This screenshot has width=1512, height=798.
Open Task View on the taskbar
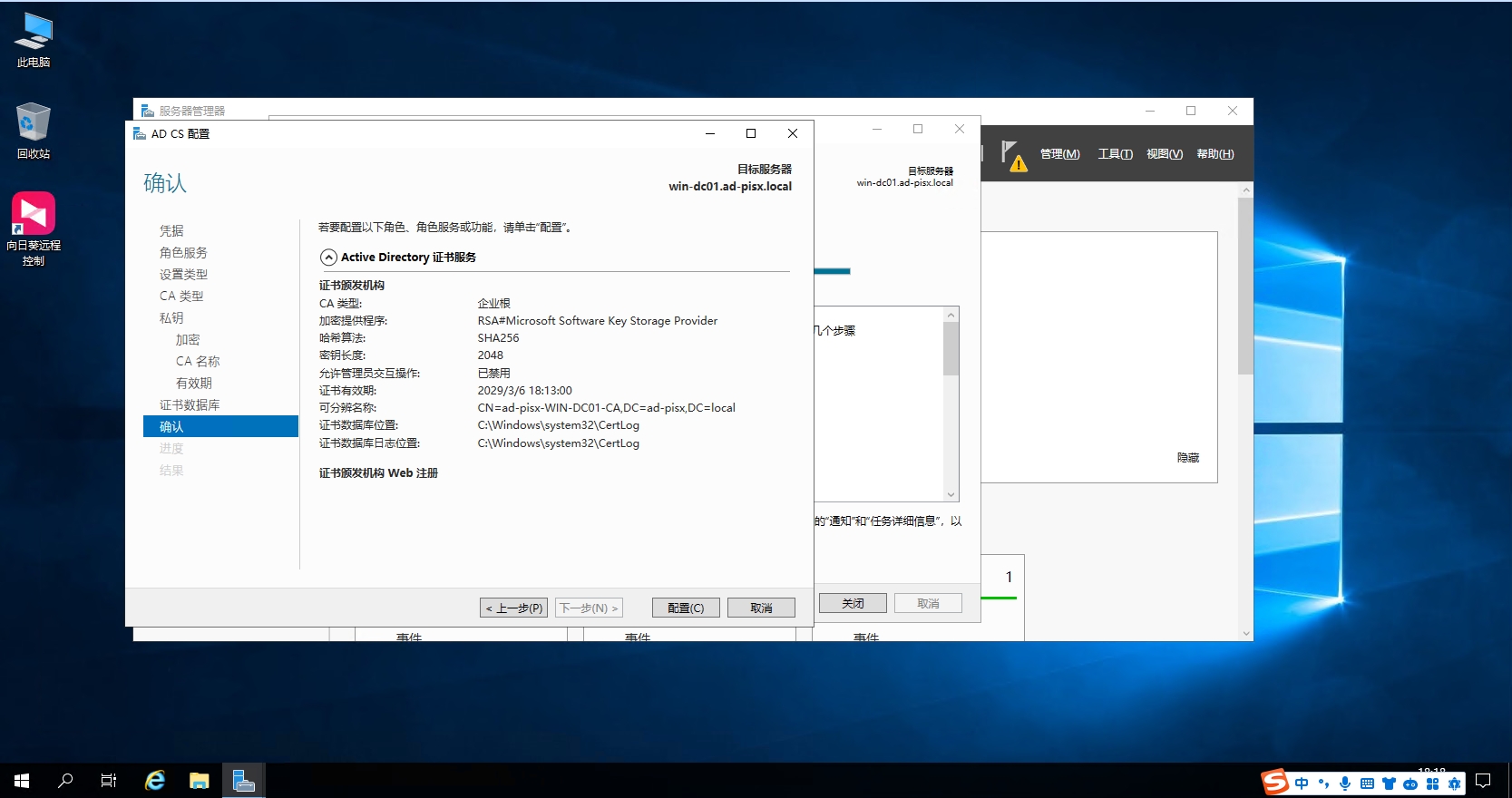tap(109, 781)
